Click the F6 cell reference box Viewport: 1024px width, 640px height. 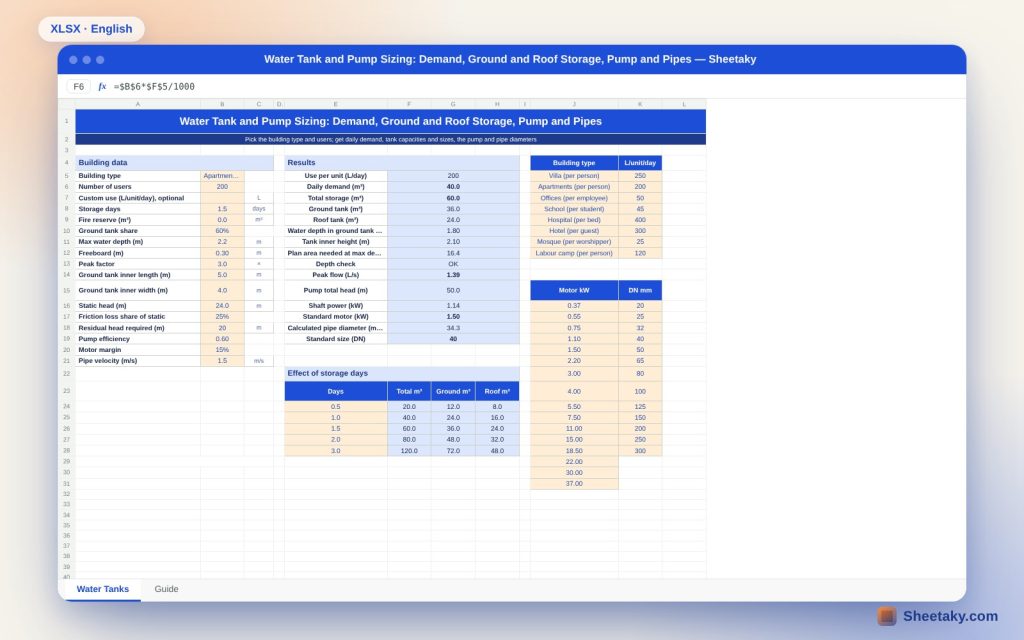click(78, 86)
